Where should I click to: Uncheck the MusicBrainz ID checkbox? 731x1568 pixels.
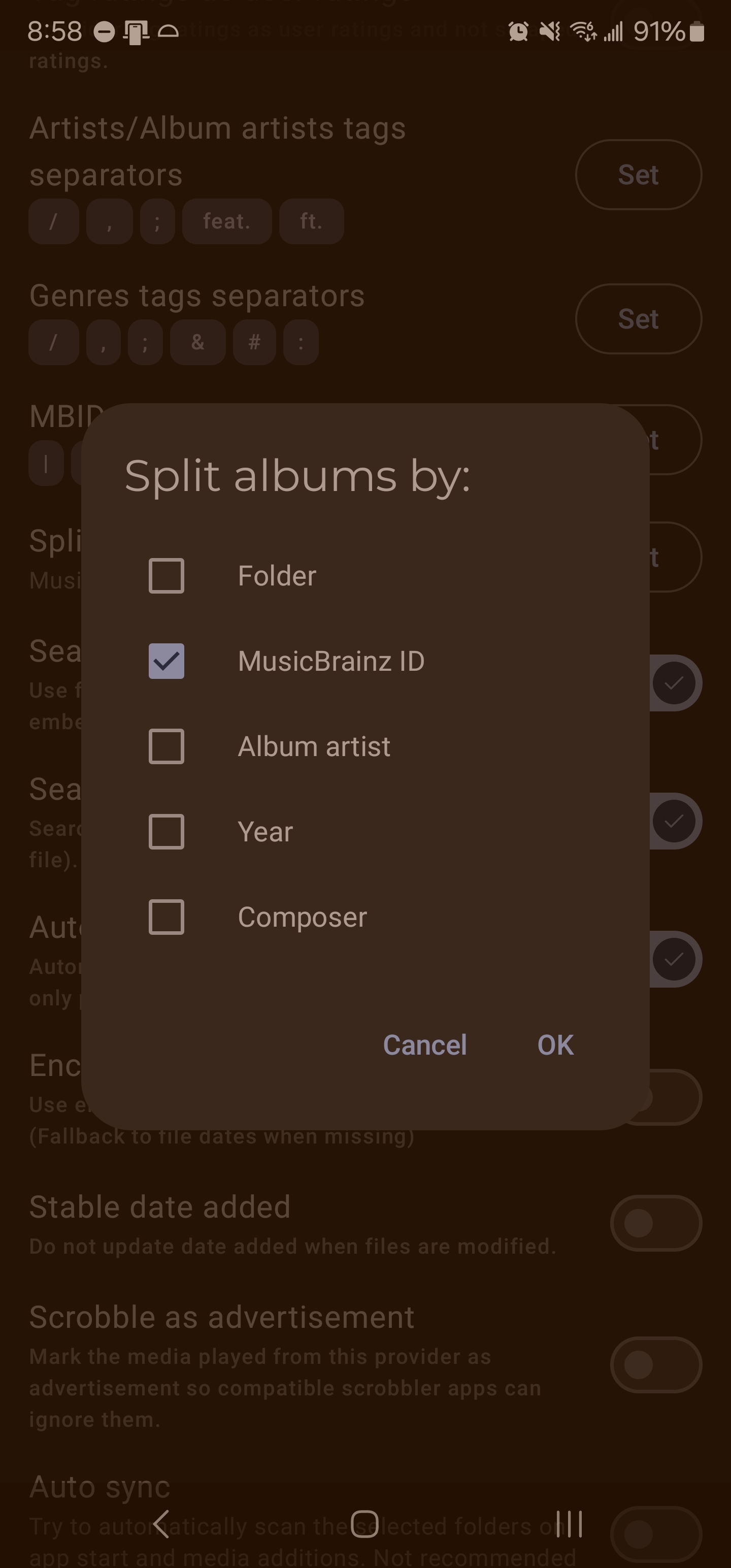coord(166,661)
